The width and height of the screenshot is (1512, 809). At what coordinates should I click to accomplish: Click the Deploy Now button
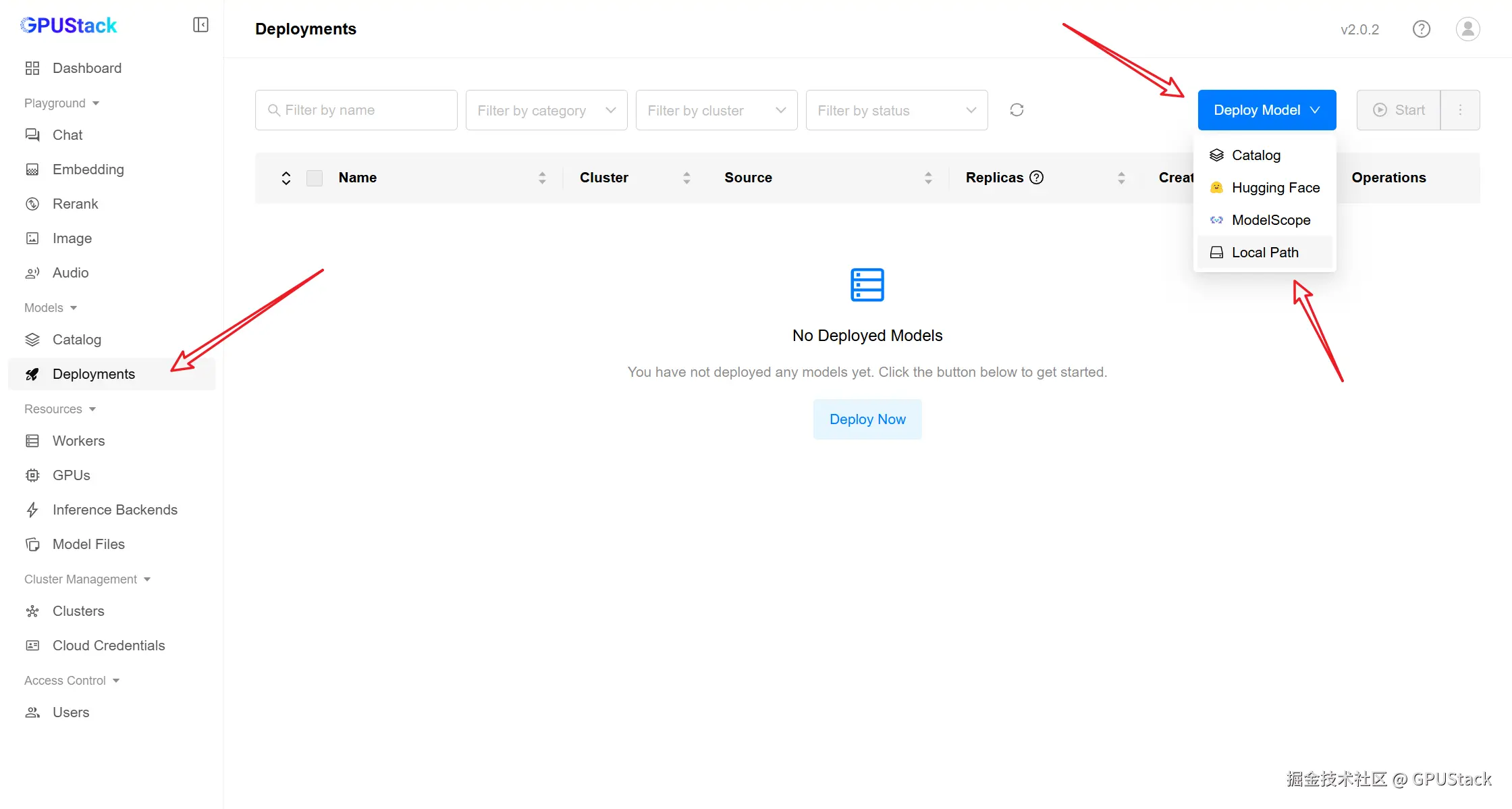click(x=867, y=419)
